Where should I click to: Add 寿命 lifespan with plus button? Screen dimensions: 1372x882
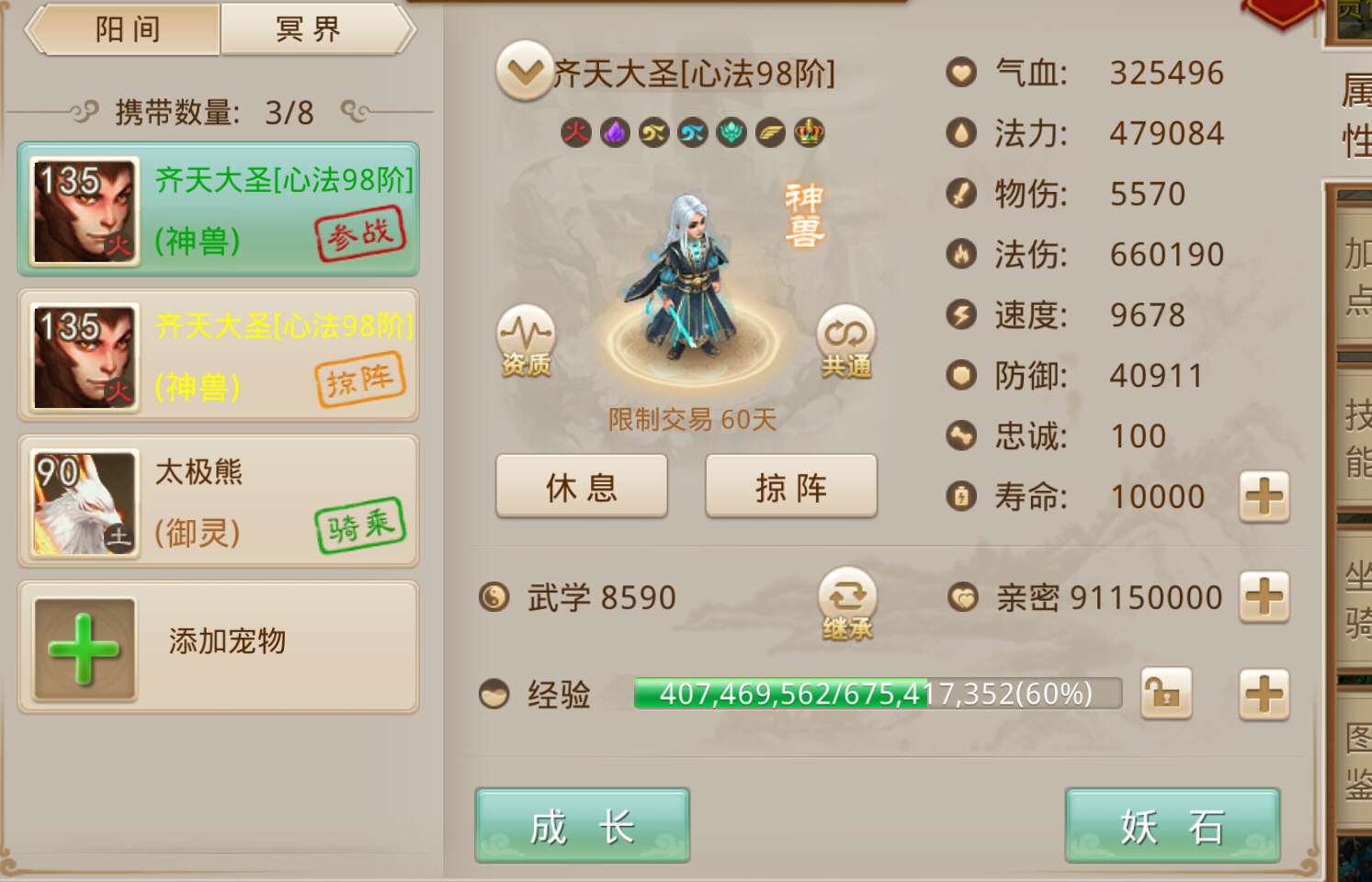point(1264,497)
